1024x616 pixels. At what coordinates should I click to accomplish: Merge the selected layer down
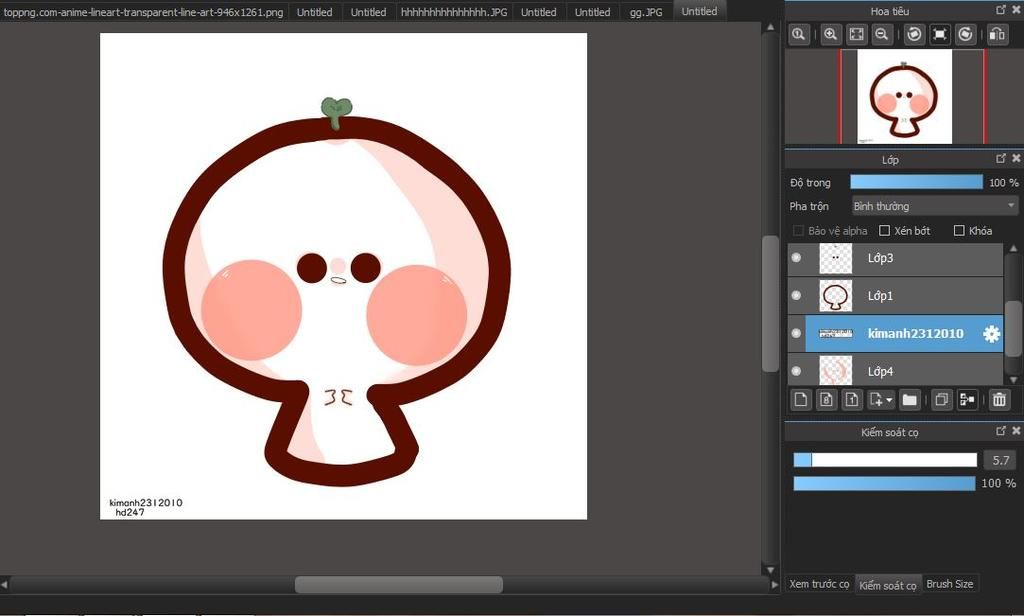tap(967, 399)
